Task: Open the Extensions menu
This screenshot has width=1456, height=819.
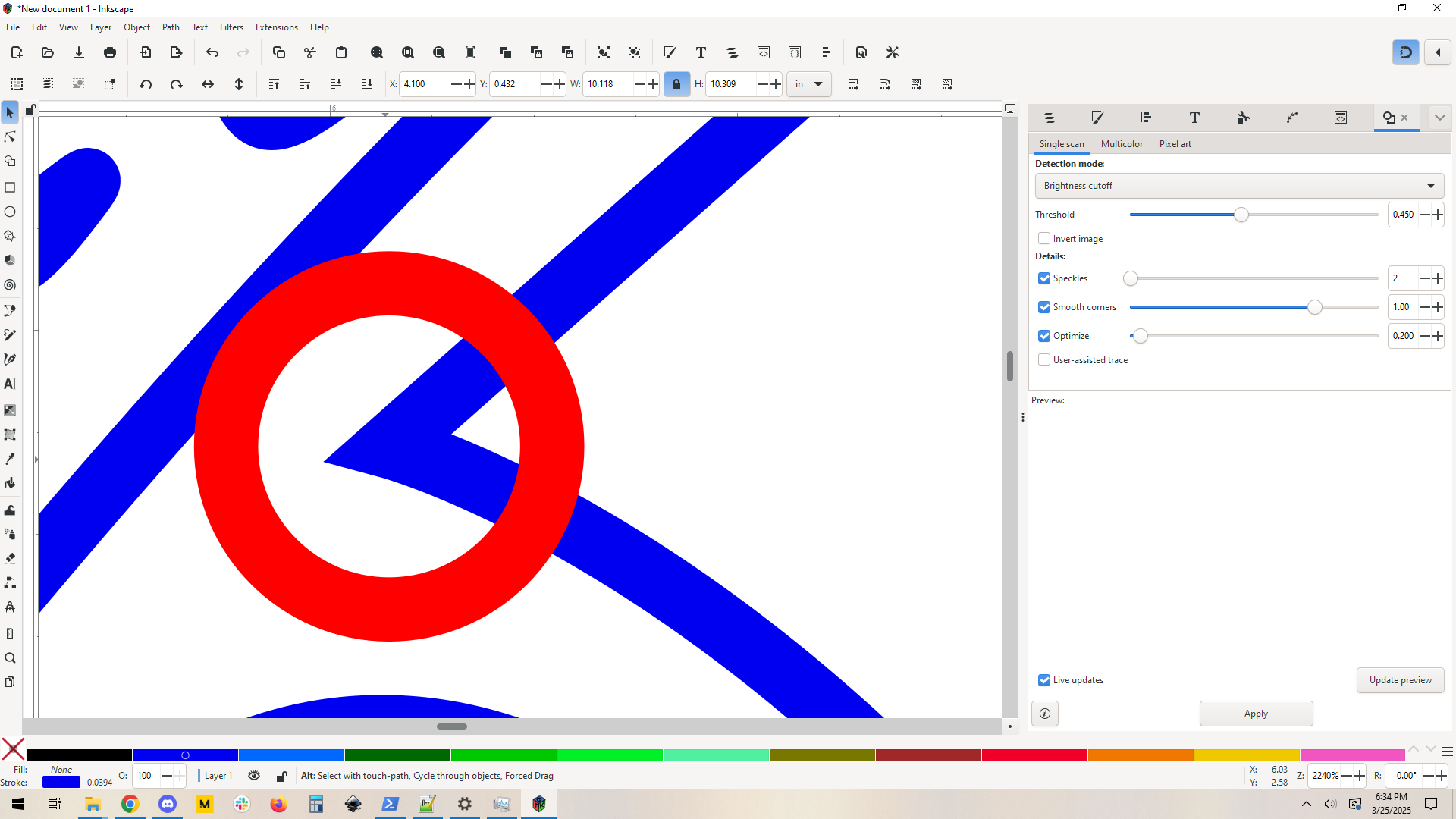Action: (x=276, y=27)
